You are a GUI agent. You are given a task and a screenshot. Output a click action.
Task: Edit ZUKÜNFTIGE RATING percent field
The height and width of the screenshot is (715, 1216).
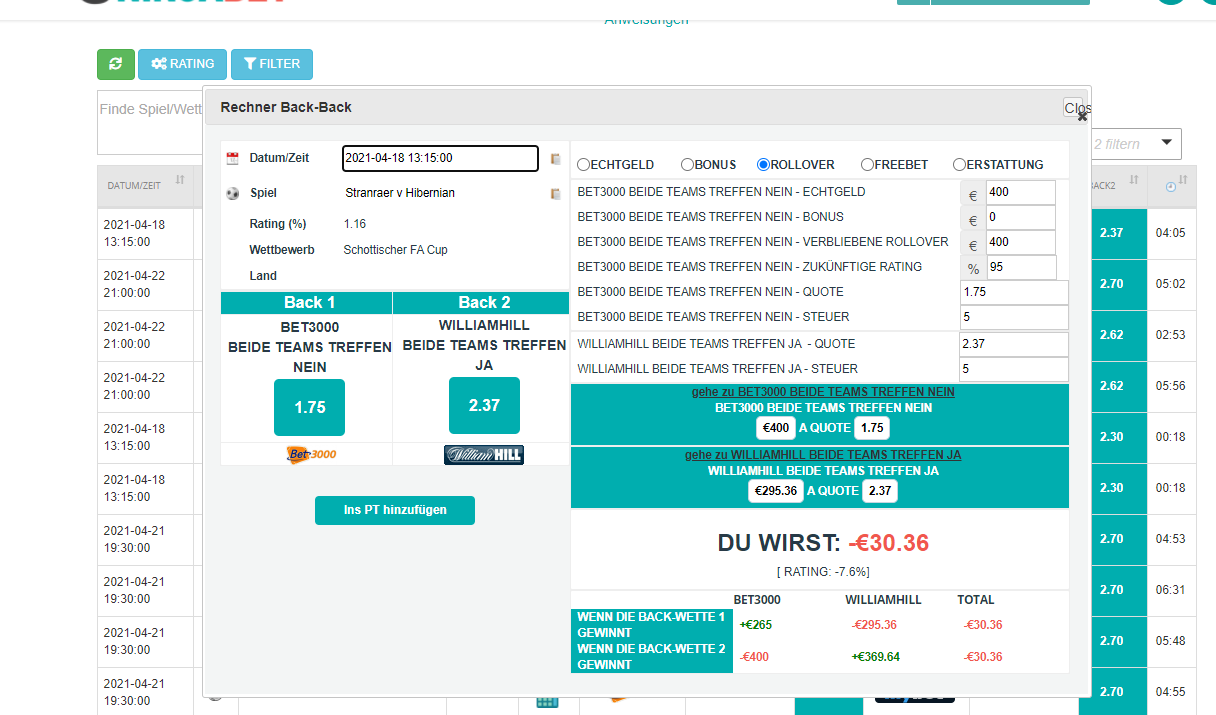point(1022,268)
